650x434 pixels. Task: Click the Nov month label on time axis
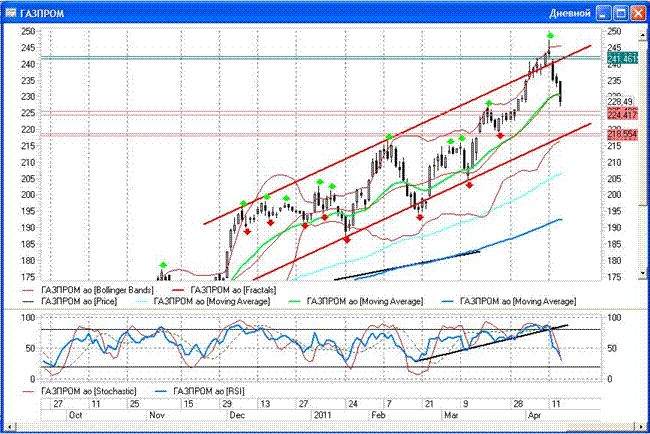(x=157, y=415)
